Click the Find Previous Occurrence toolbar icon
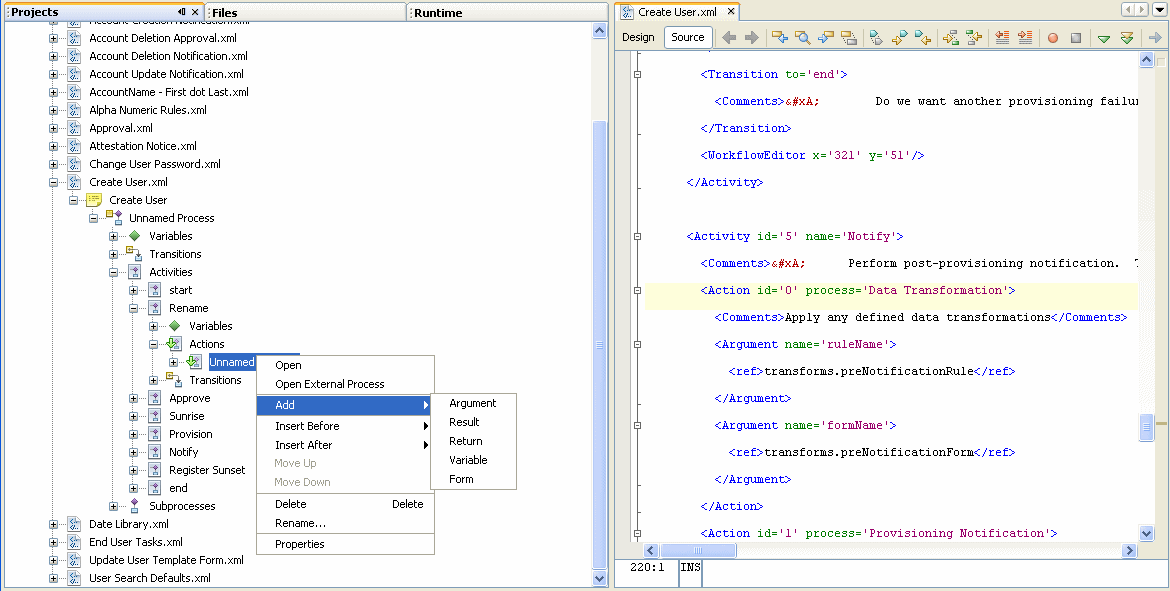Image resolution: width=1170 pixels, height=591 pixels. tap(780, 37)
